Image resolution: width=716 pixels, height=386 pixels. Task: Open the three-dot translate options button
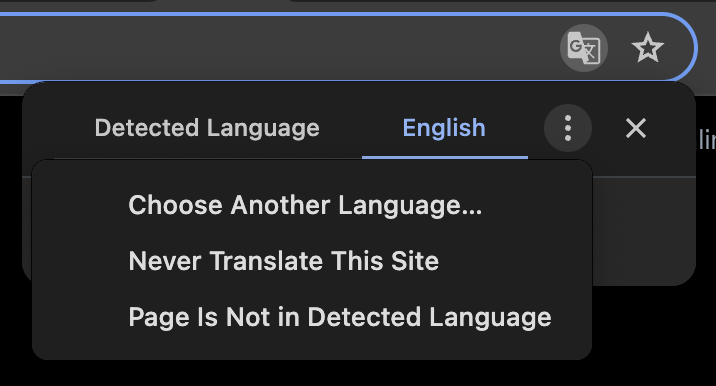tap(568, 128)
